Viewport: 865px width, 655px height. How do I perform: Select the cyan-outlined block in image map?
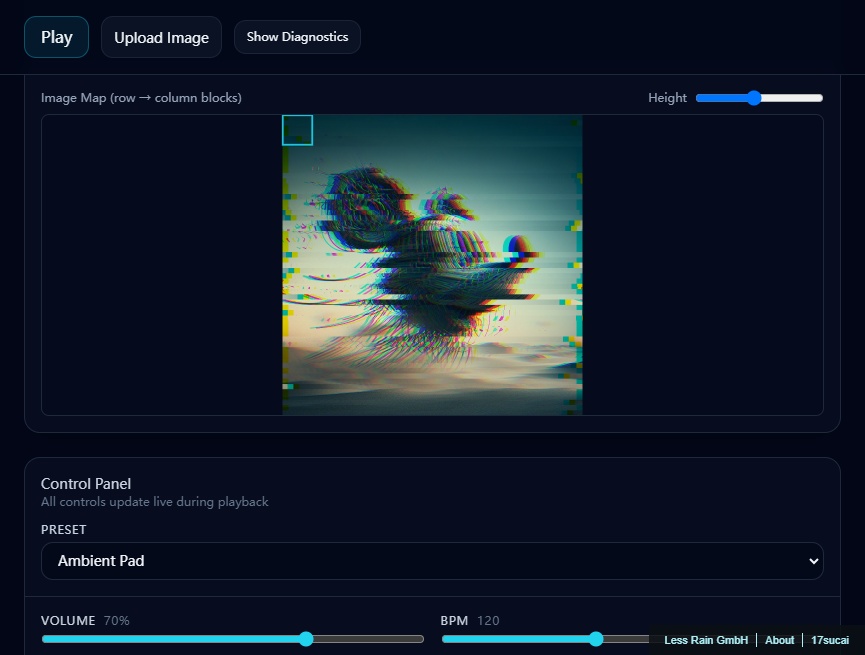pyautogui.click(x=297, y=130)
